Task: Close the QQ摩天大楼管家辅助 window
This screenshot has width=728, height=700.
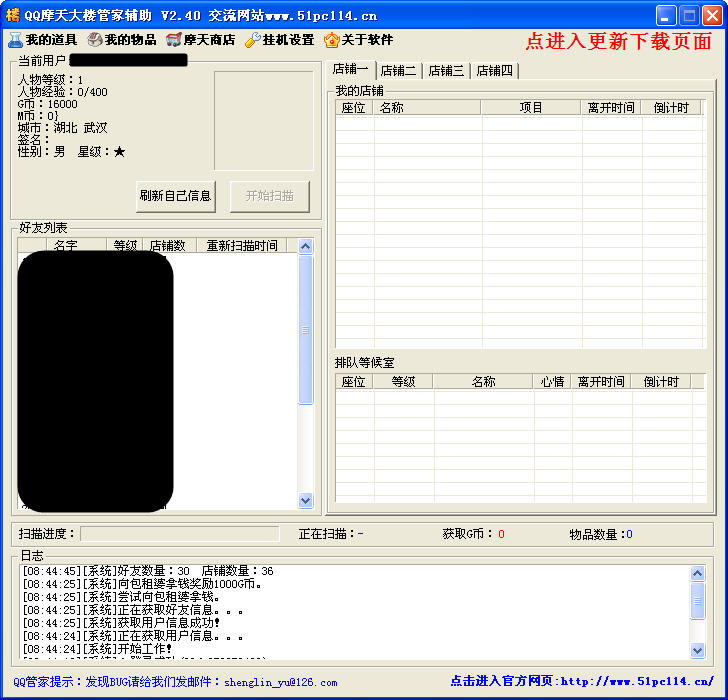Action: coord(712,15)
